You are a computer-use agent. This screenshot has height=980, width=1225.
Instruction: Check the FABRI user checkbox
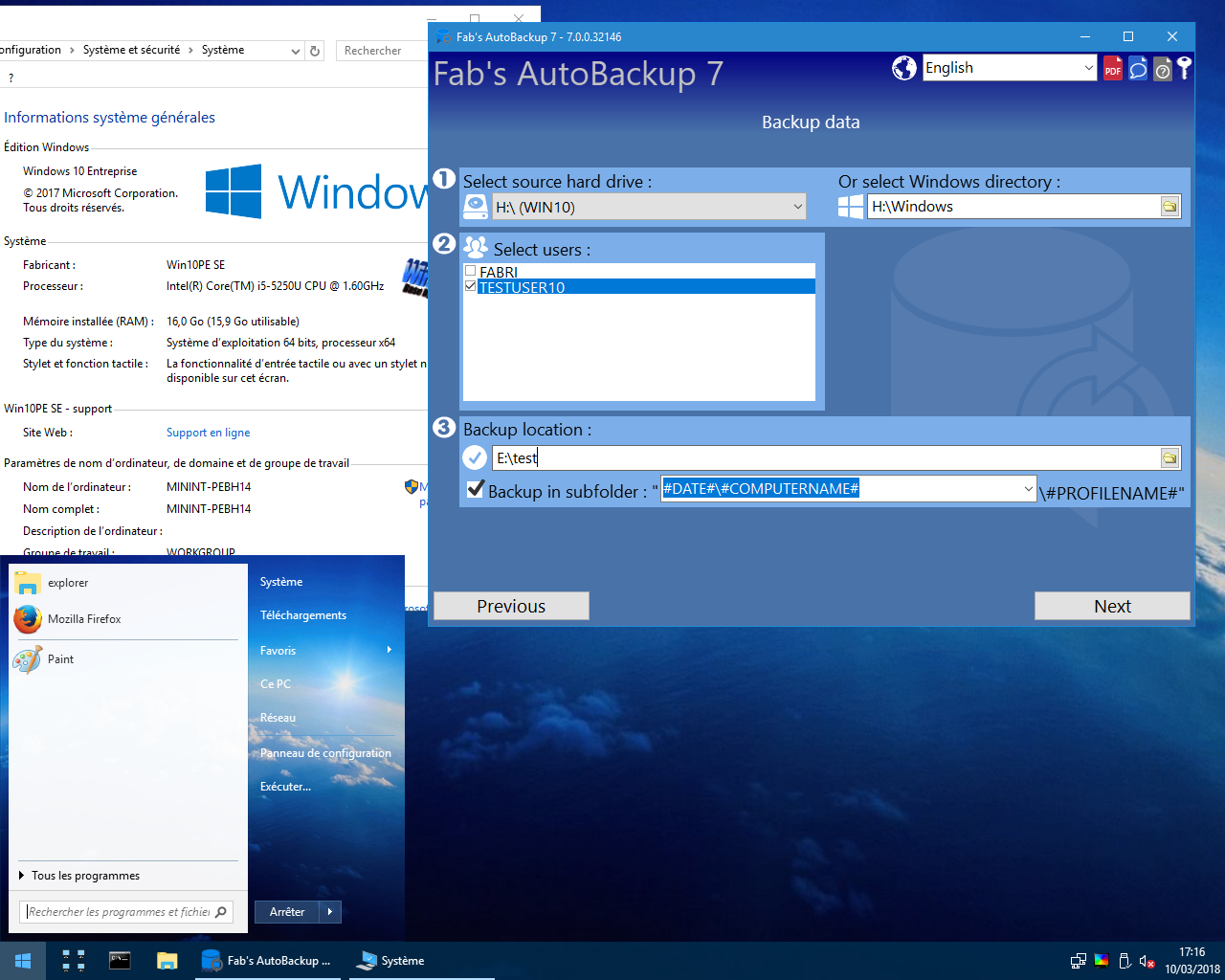(x=470, y=272)
